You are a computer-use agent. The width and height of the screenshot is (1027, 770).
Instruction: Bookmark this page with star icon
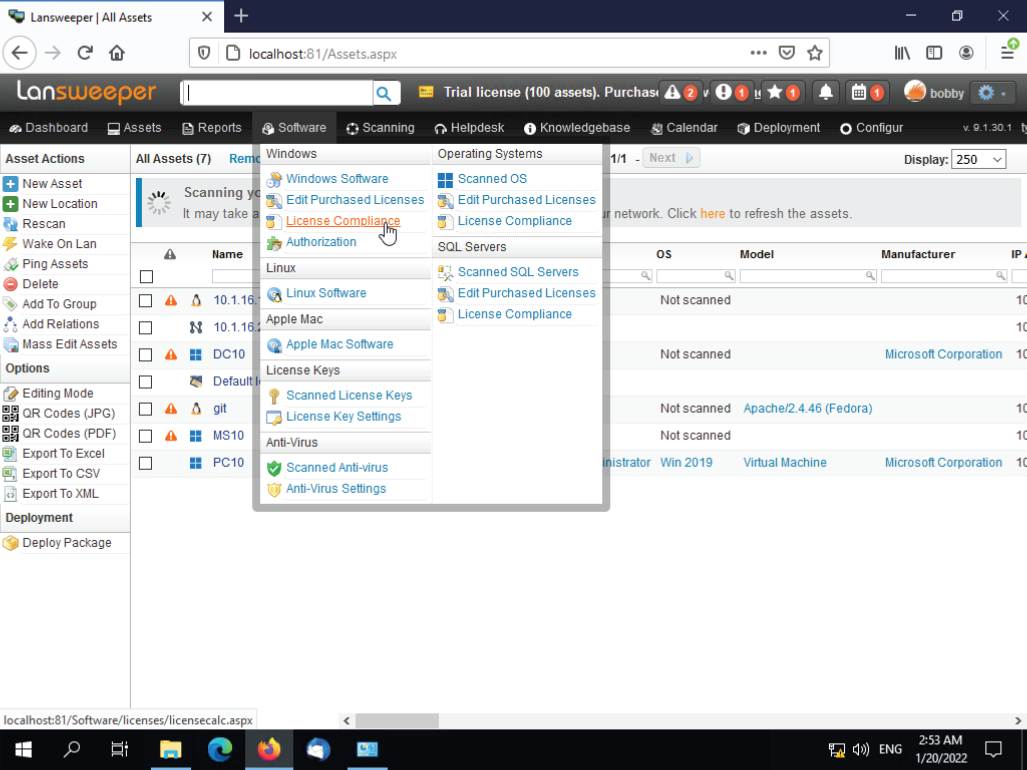815,53
